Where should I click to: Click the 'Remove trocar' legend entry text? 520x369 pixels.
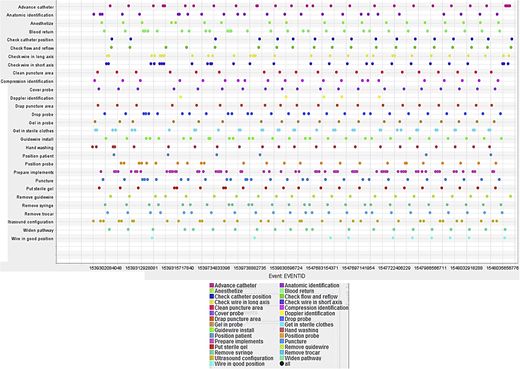point(302,353)
